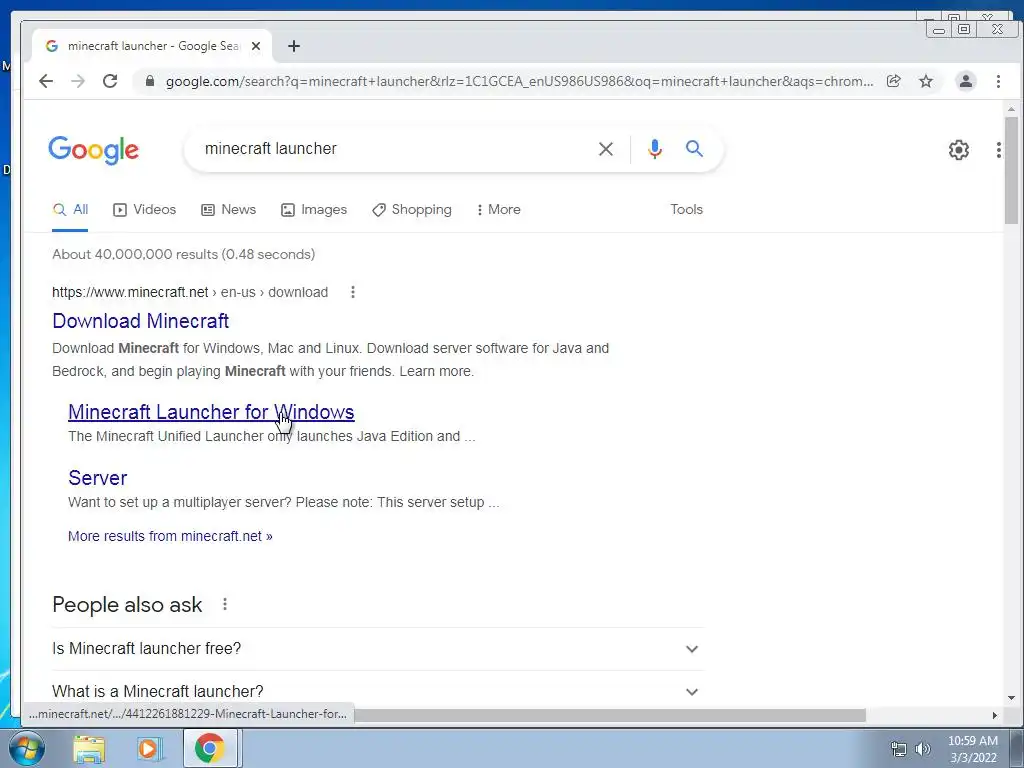
Task: Share this page via the share icon
Action: [x=893, y=81]
